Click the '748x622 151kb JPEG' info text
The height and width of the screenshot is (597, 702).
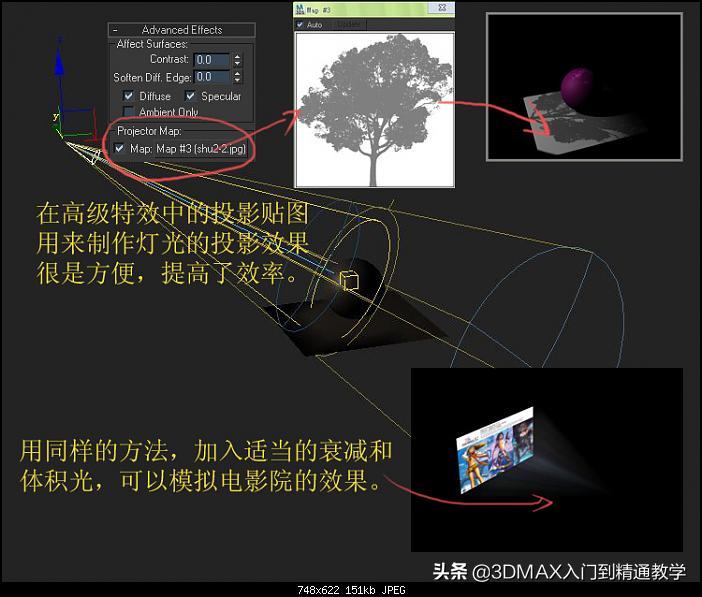pyautogui.click(x=351, y=590)
